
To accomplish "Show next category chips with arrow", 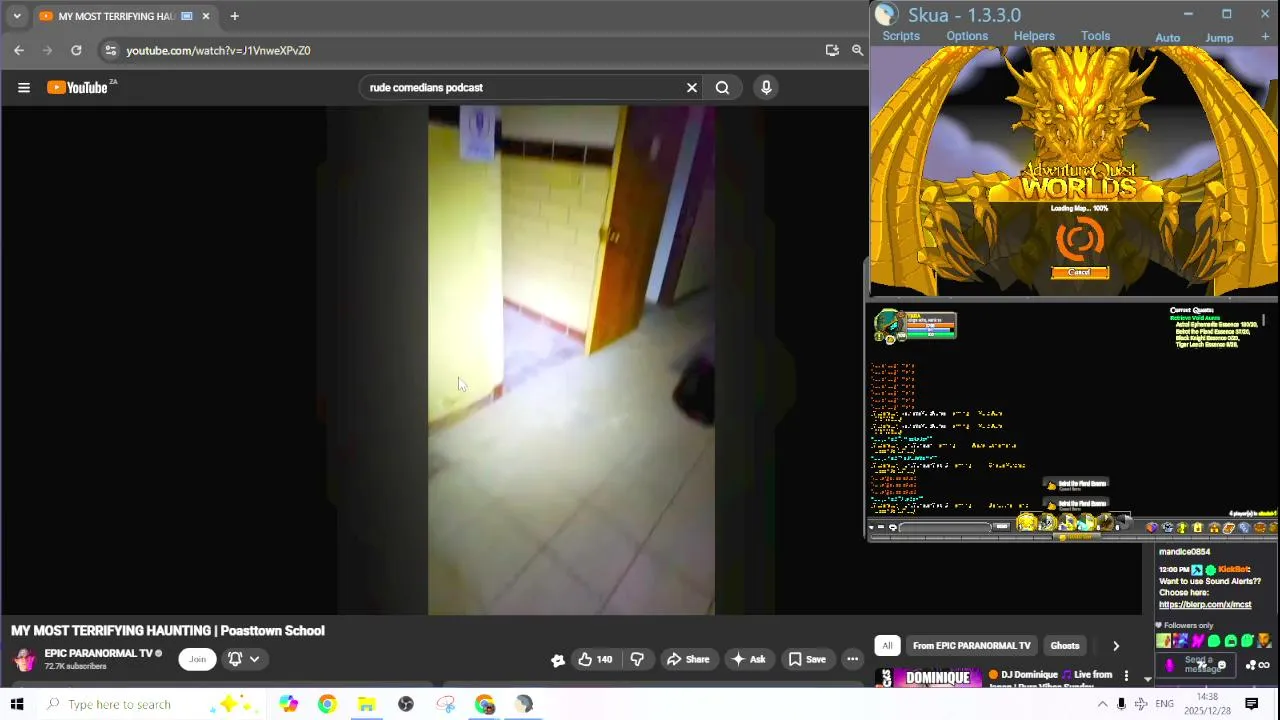I will coord(1116,646).
